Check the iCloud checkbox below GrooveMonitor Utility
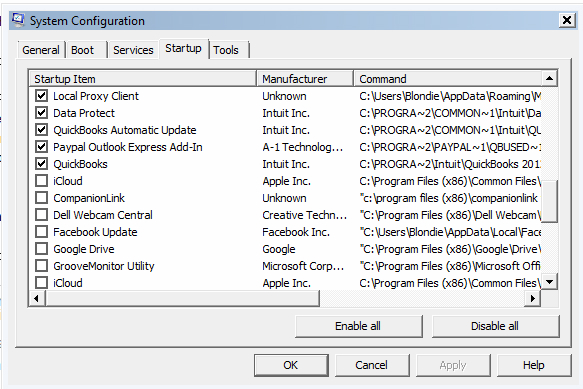The image size is (583, 389). click(41, 283)
